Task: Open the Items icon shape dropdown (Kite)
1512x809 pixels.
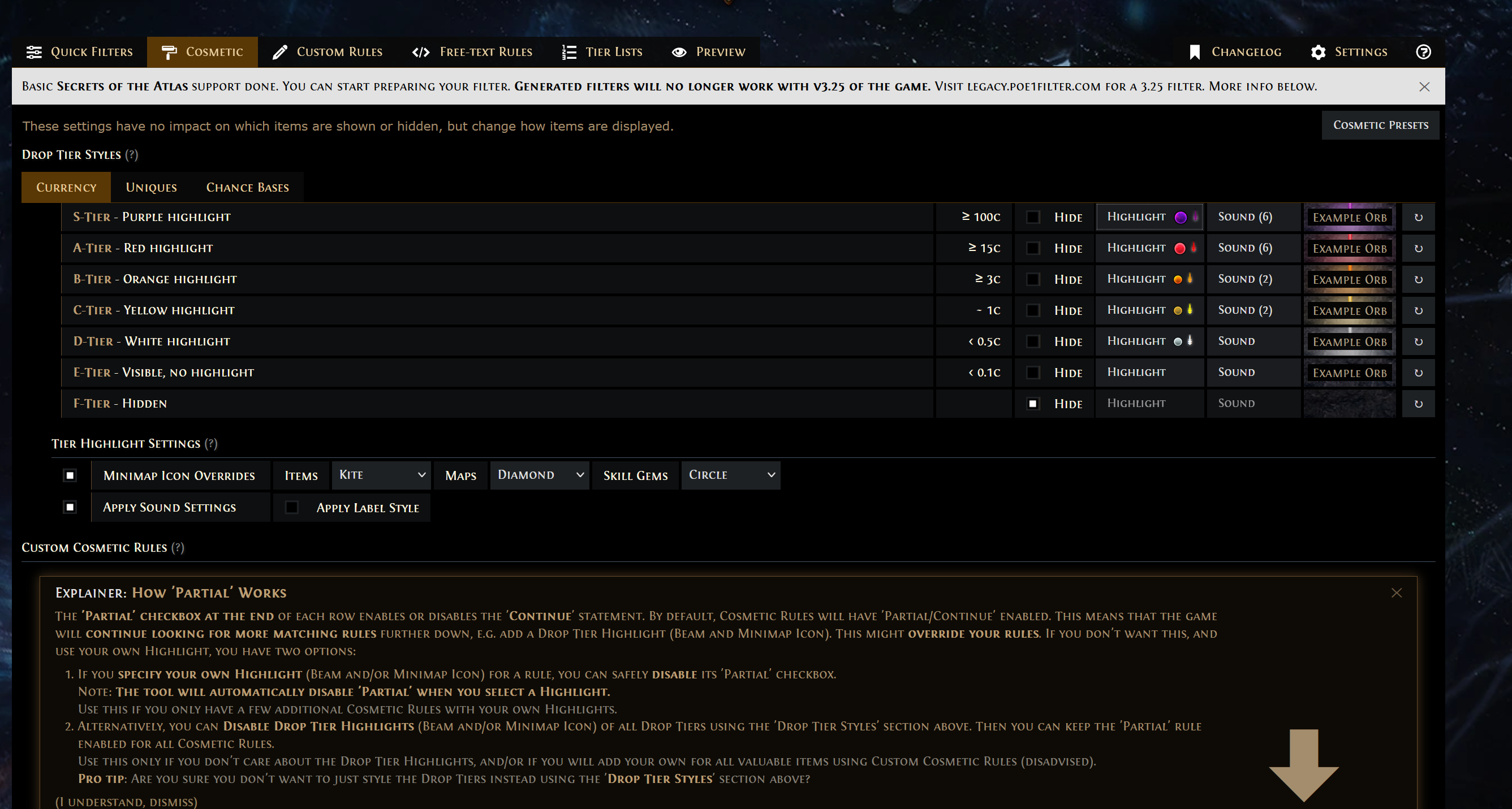Action: click(x=381, y=475)
